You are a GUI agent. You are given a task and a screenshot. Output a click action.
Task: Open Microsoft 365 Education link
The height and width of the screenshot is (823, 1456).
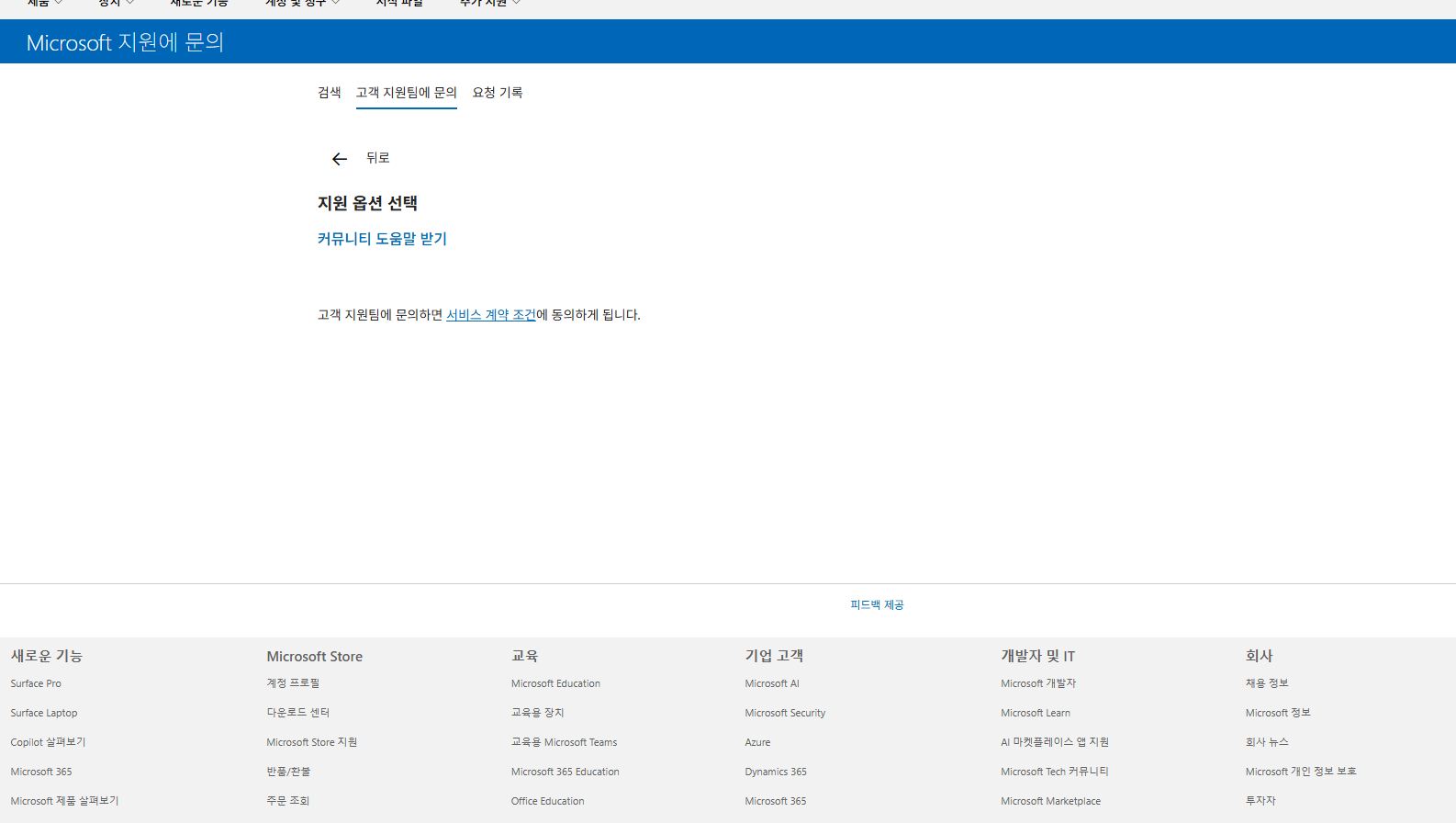(x=566, y=772)
